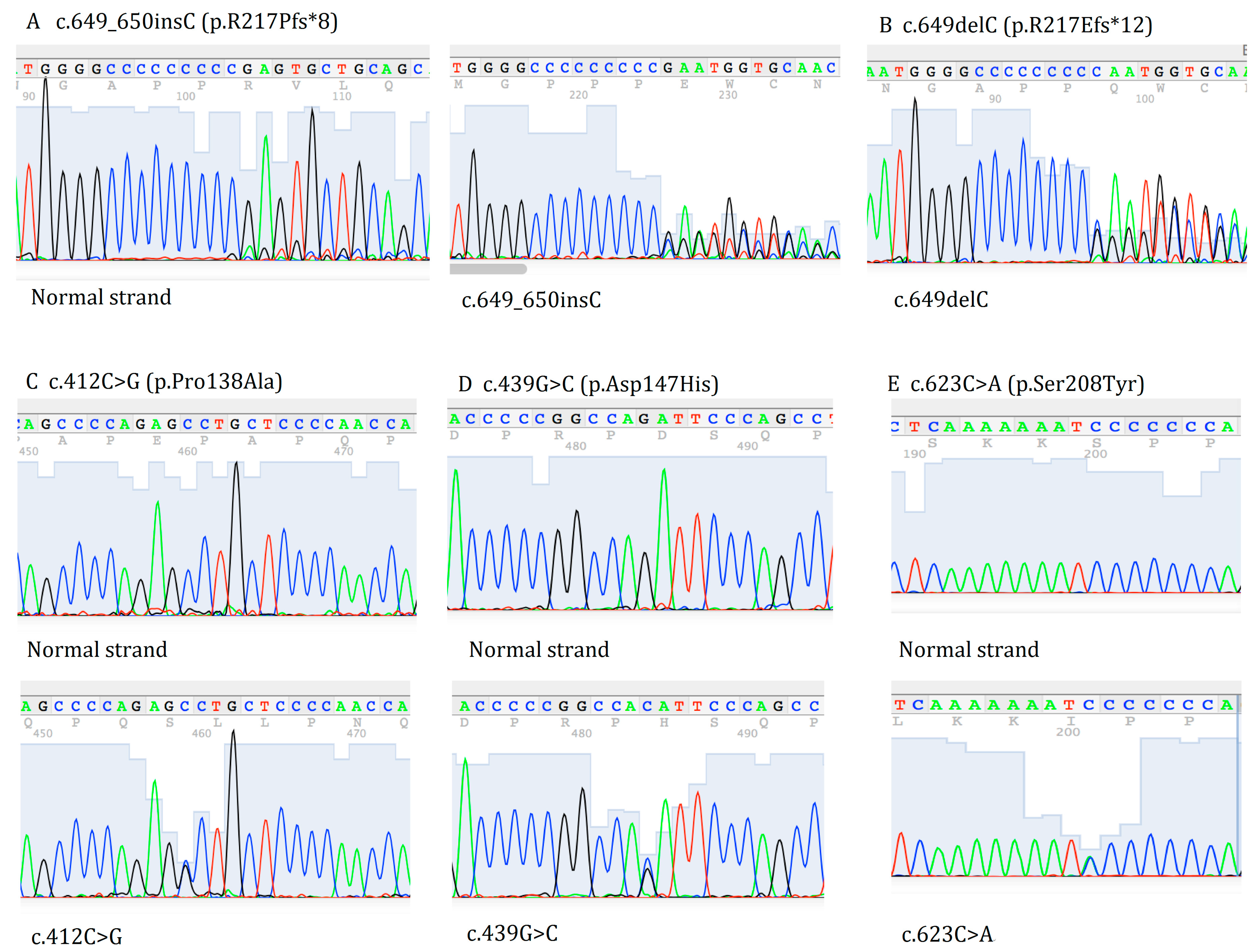Click the sequence row of panel A normal strand
This screenshot has height=952, width=1260.
[223, 69]
